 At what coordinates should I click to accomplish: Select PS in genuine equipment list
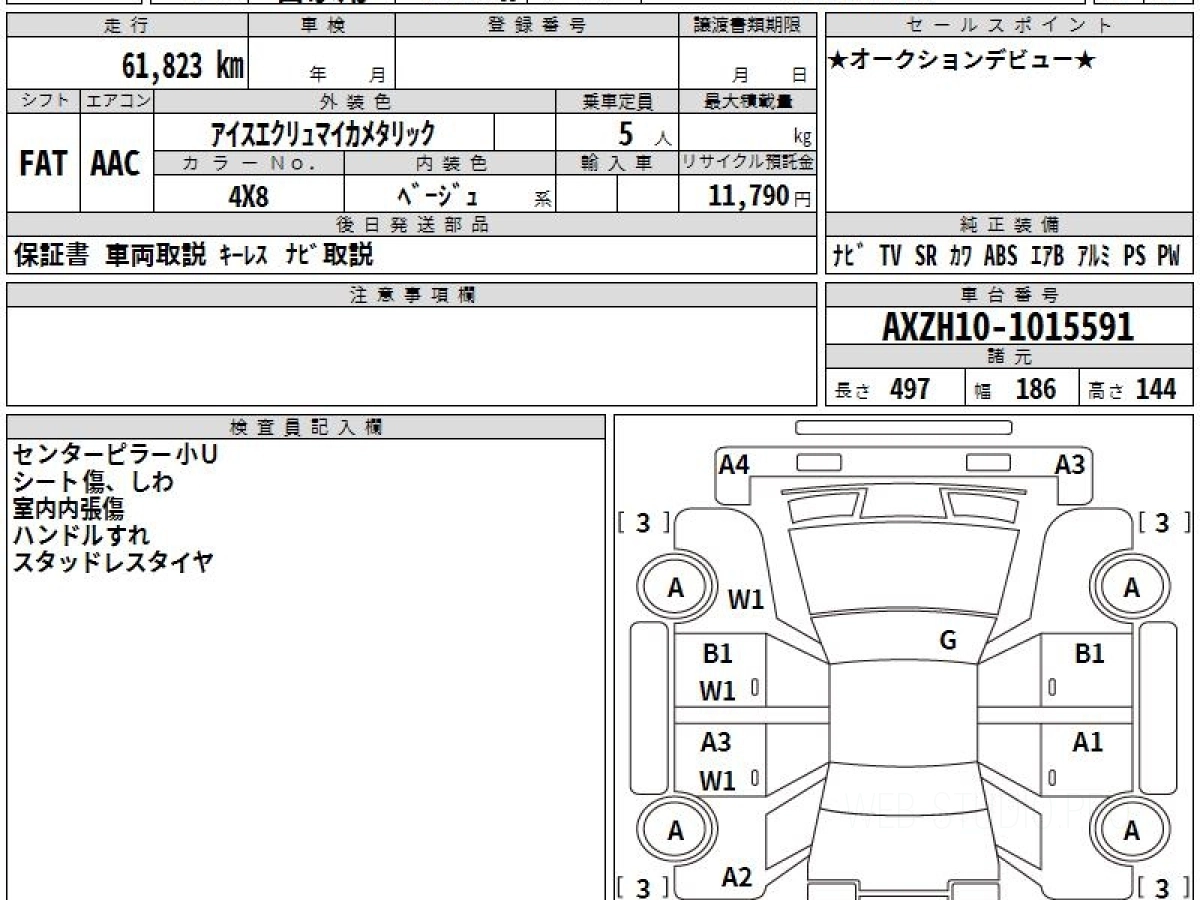pyautogui.click(x=1135, y=256)
